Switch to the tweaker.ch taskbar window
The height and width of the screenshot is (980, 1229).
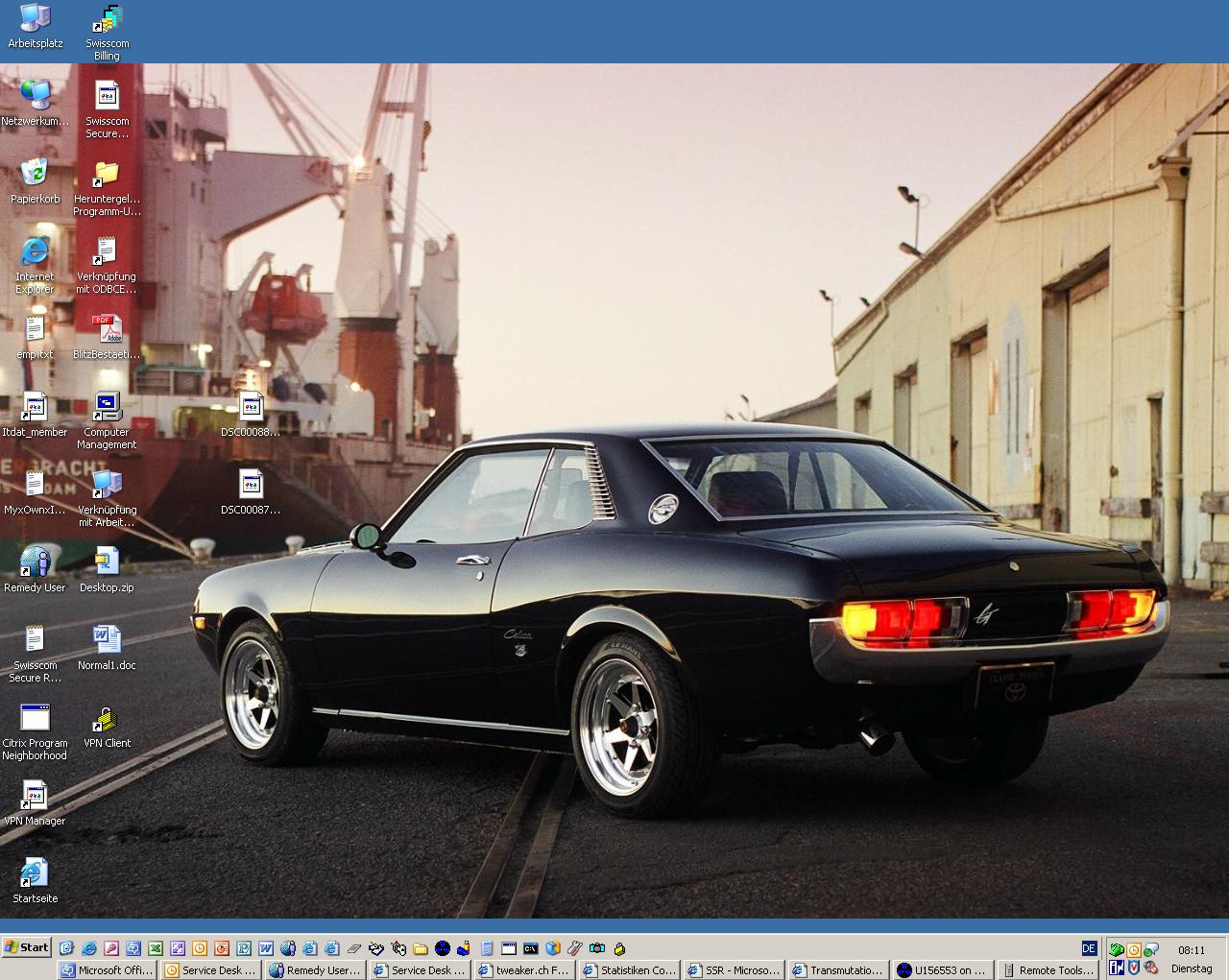click(x=525, y=970)
